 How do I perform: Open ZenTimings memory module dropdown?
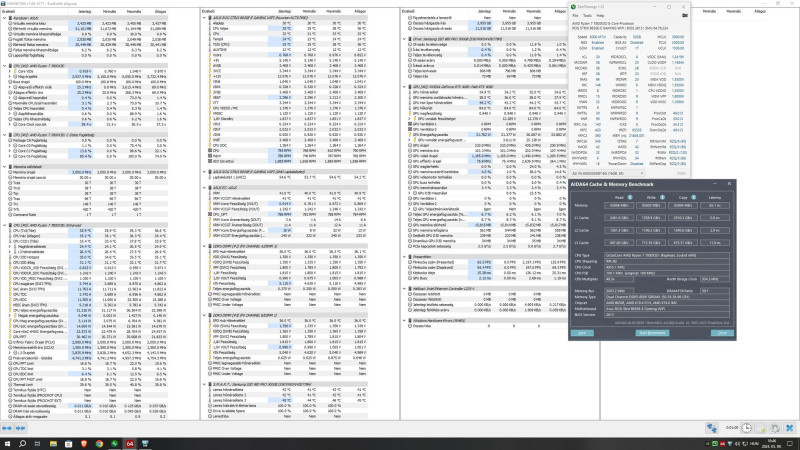(607, 173)
